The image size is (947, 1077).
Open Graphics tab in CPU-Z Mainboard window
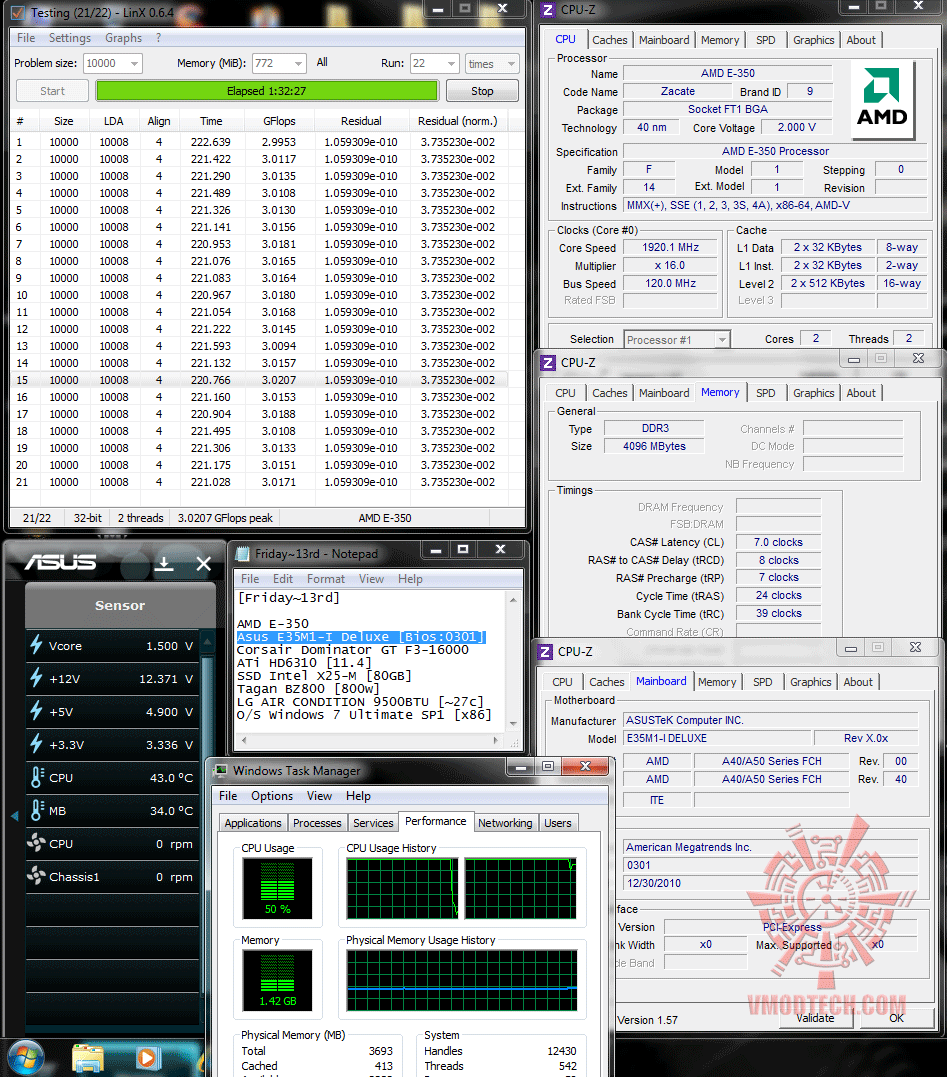pyautogui.click(x=810, y=682)
